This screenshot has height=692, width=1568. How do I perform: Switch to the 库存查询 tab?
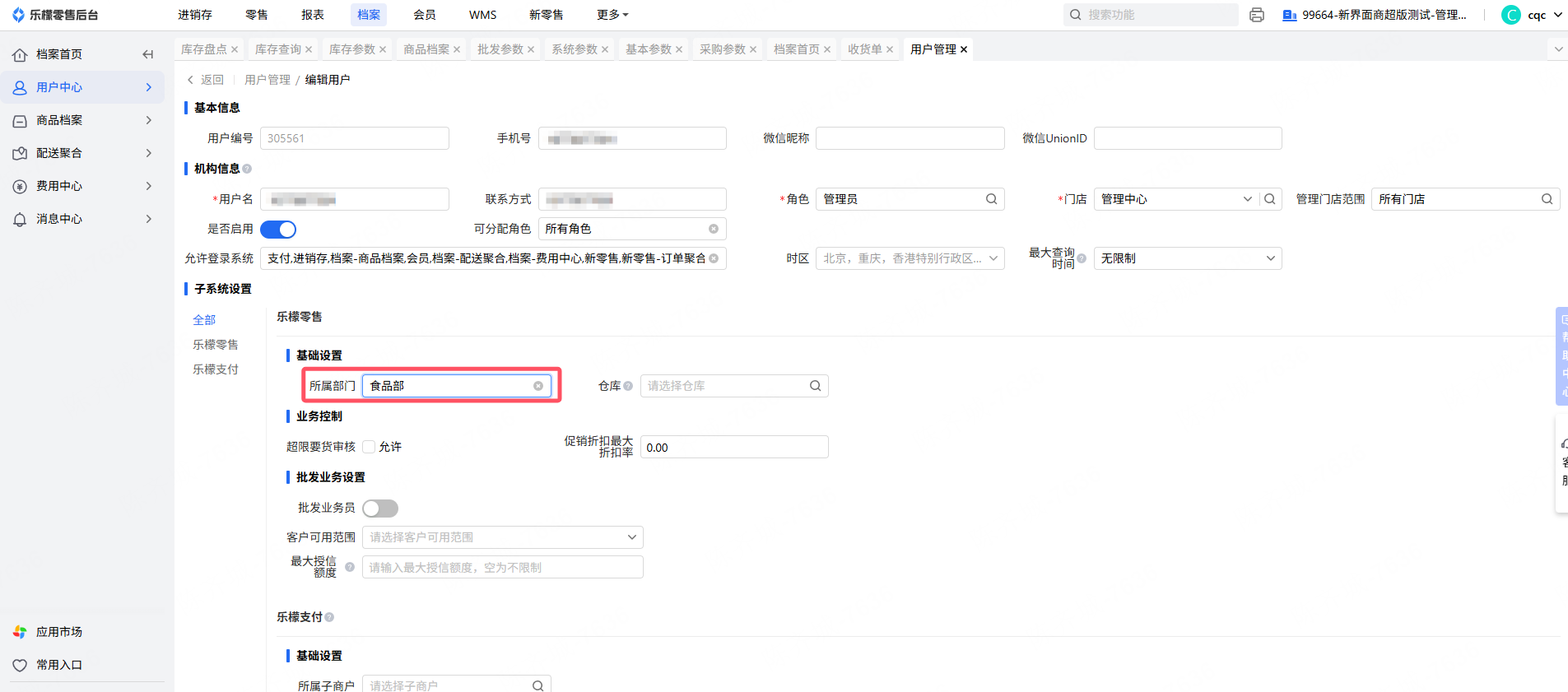[x=278, y=49]
